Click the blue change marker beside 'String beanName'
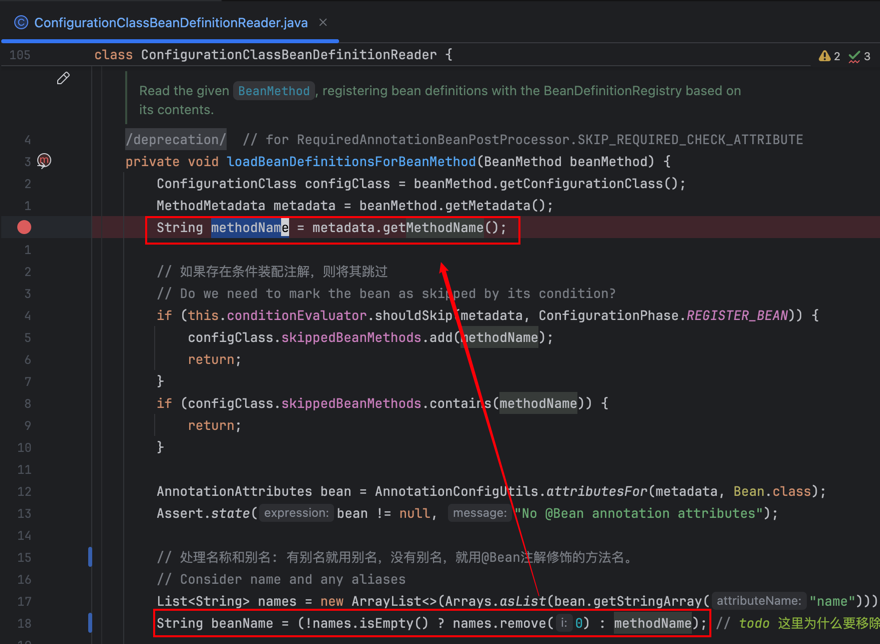This screenshot has height=644, width=880. (90, 623)
